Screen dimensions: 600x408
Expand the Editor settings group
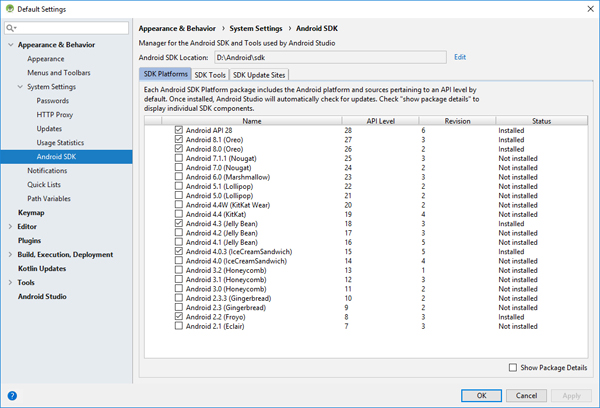click(x=11, y=227)
